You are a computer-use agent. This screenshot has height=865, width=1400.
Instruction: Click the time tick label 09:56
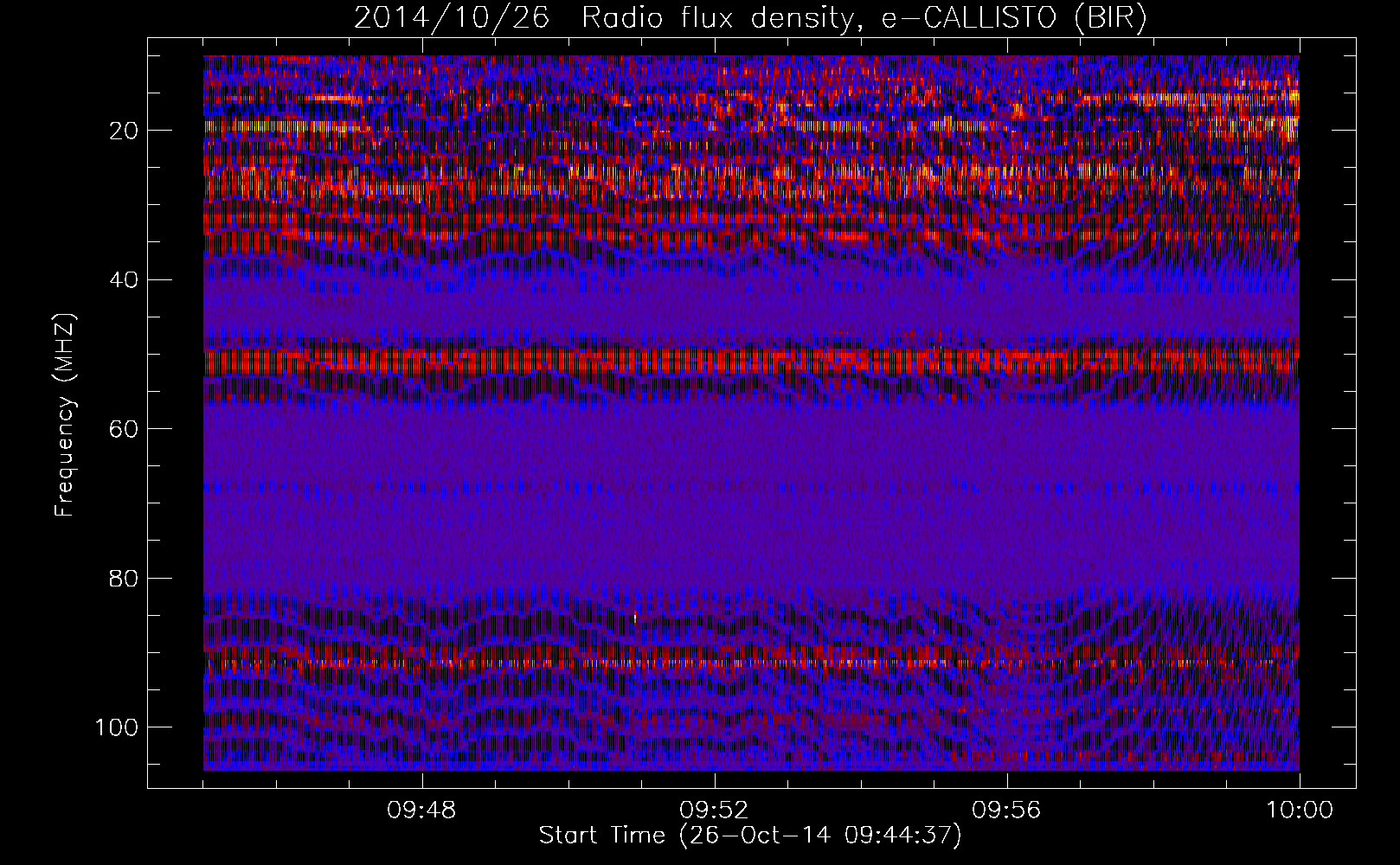[1007, 811]
